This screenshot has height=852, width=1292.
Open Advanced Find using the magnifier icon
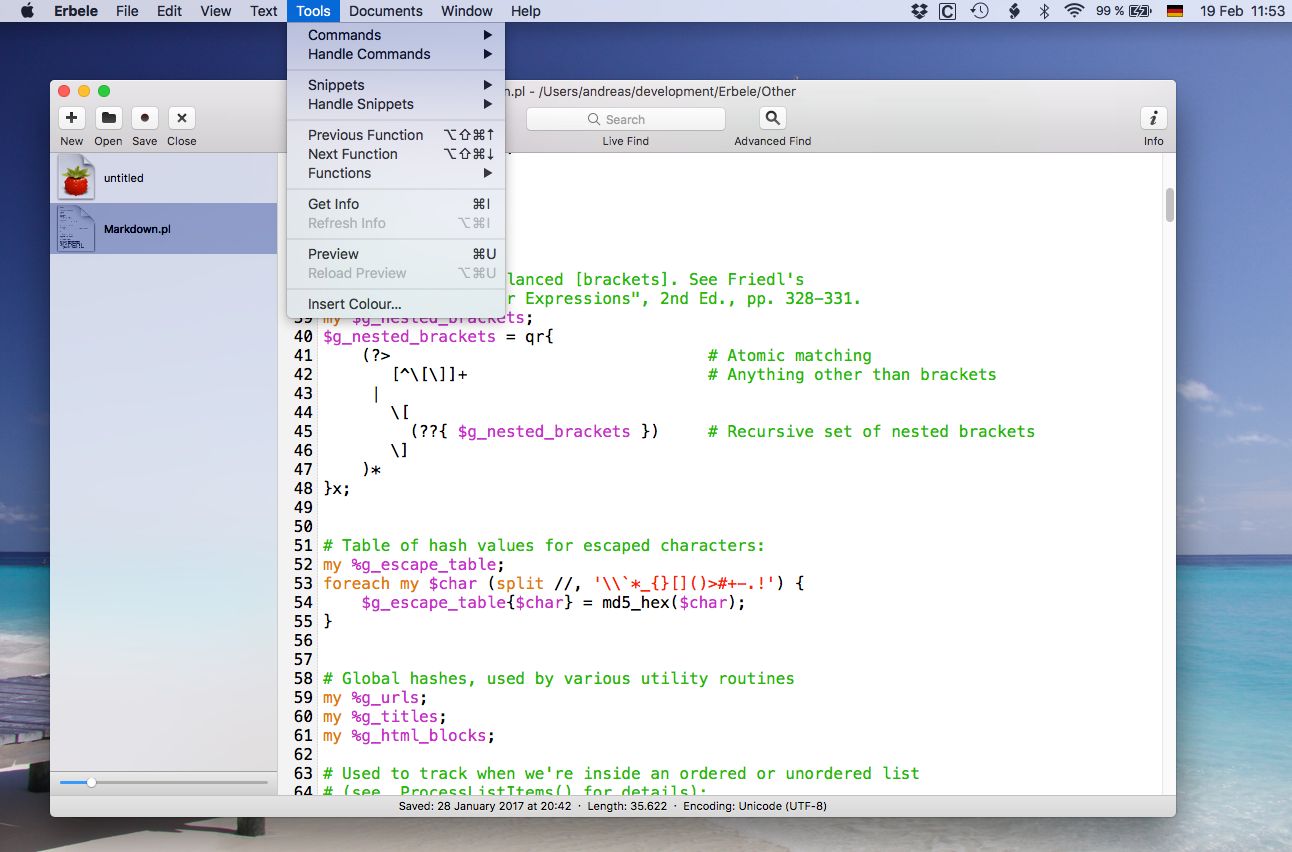(x=770, y=117)
